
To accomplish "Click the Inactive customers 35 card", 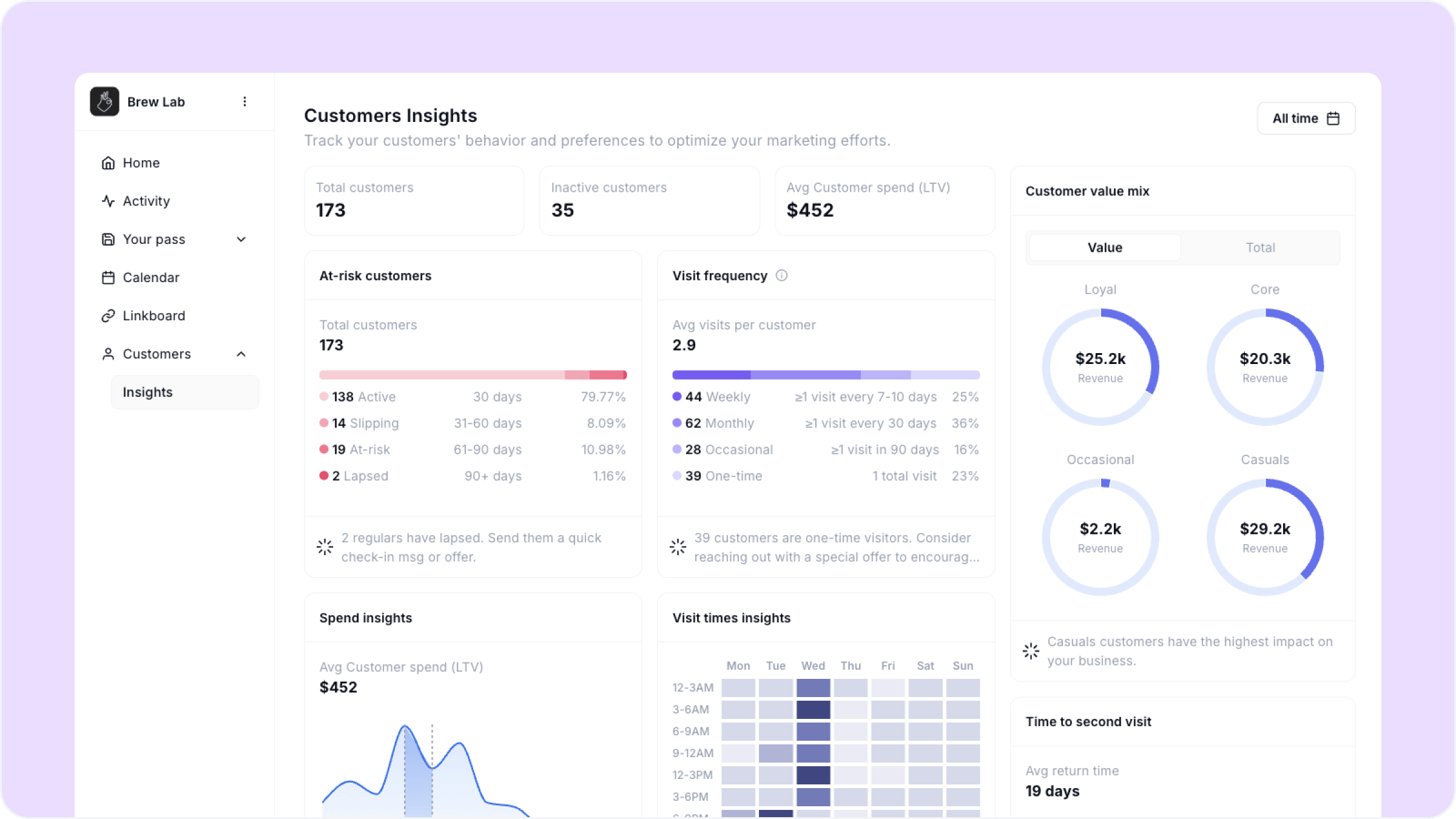I will (649, 200).
